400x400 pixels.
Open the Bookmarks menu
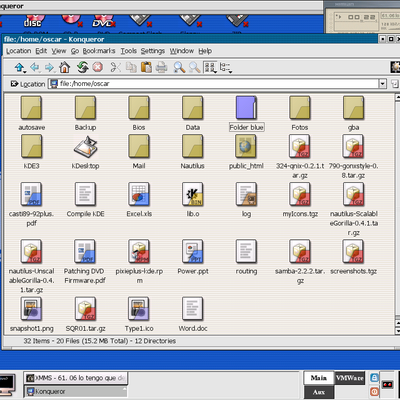(99, 51)
